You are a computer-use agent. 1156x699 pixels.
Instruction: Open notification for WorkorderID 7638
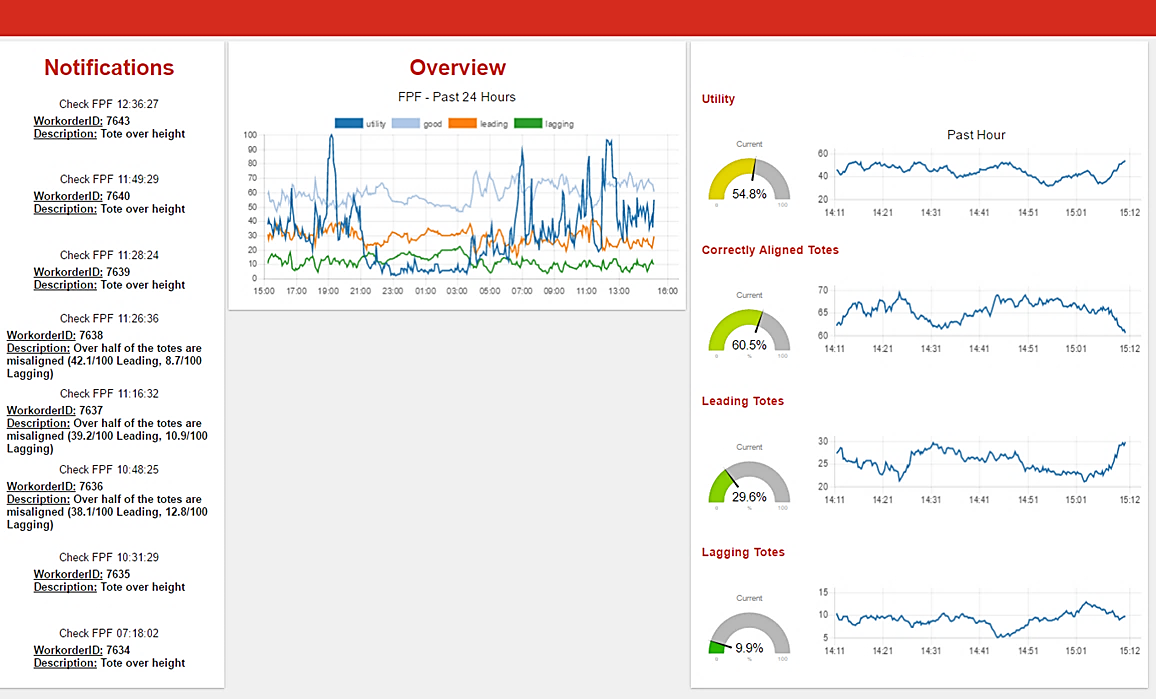tap(109, 348)
